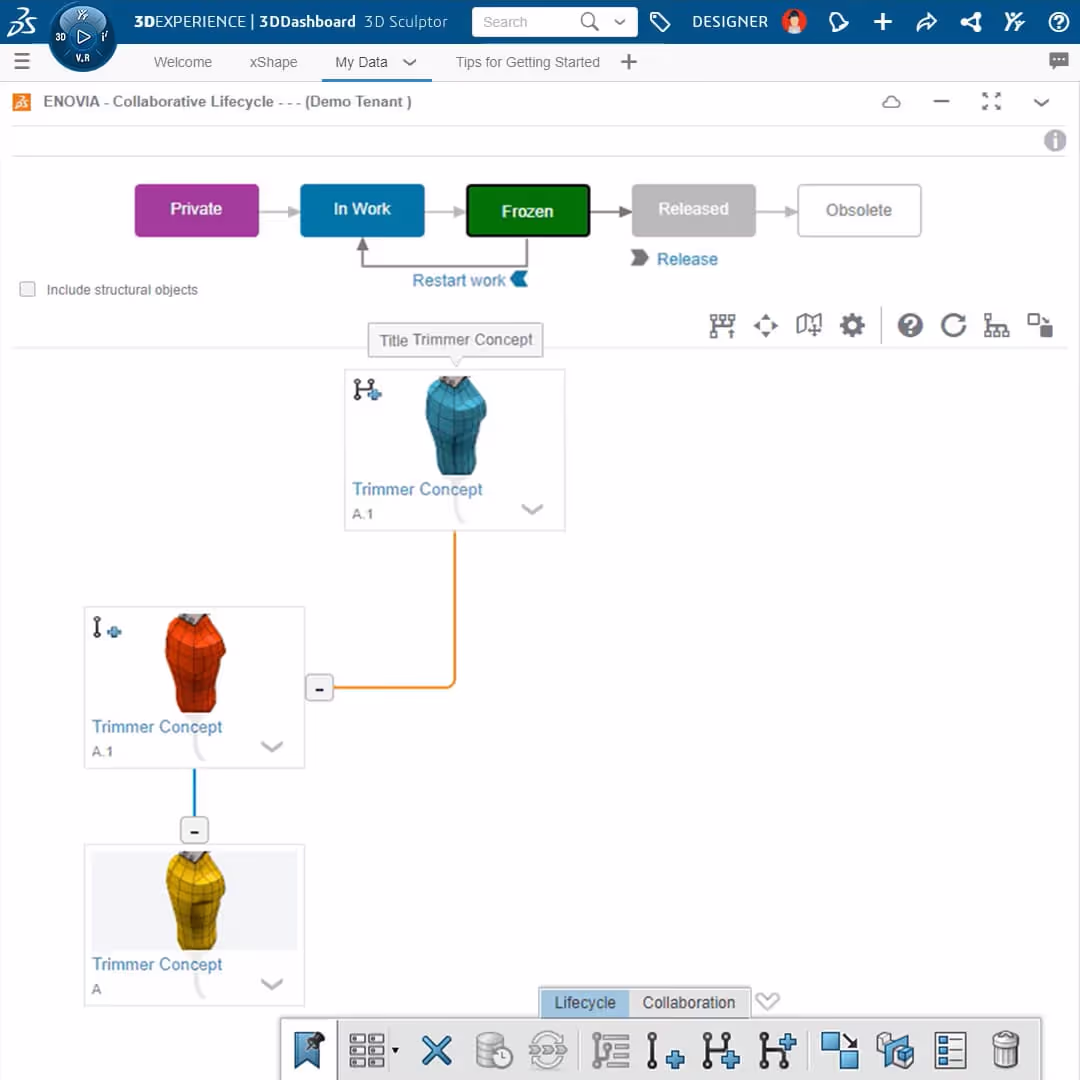
Task: Open the widget header chevron menu
Action: pos(1041,103)
